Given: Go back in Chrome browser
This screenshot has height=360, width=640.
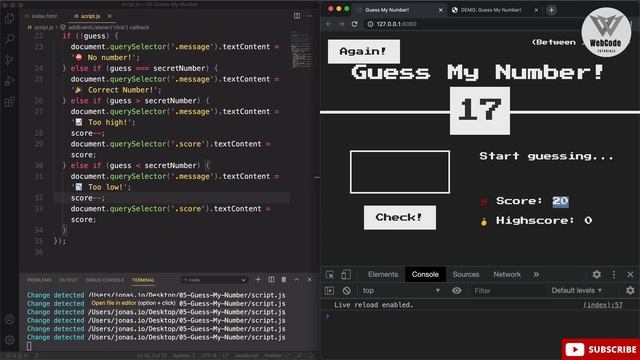Looking at the screenshot, I should [x=329, y=24].
